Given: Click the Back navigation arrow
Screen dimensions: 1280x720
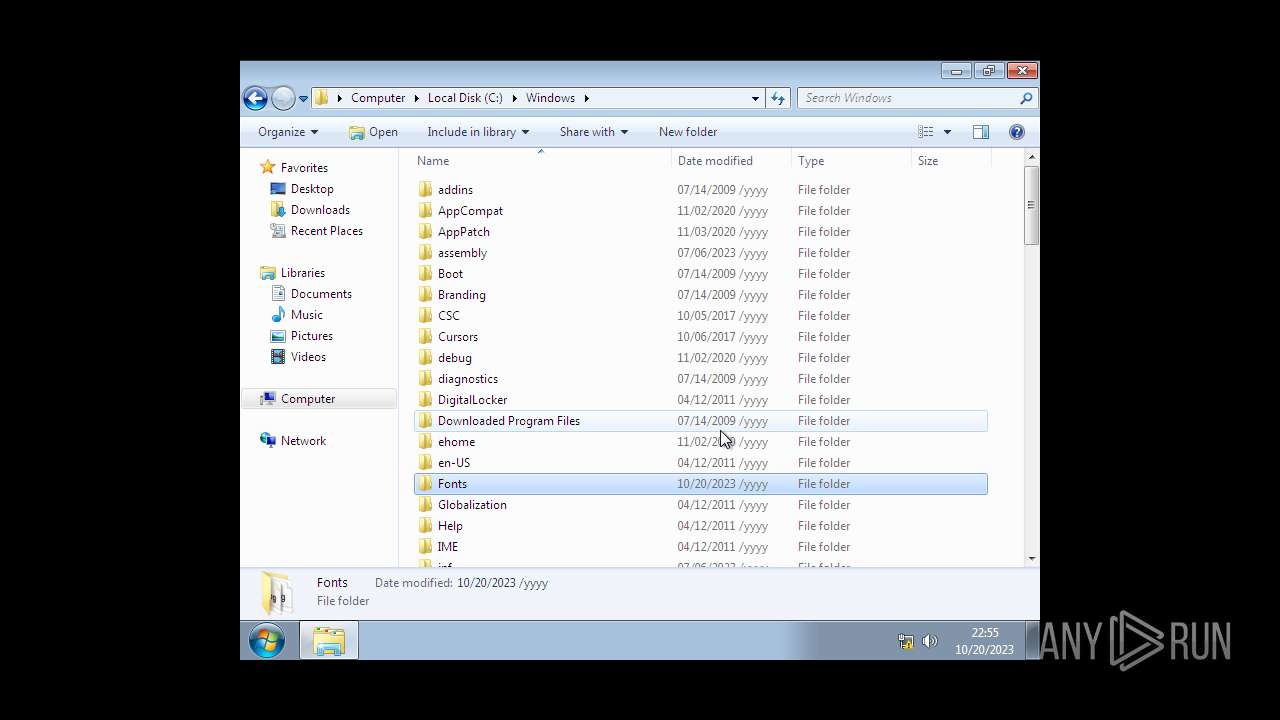Looking at the screenshot, I should point(255,98).
